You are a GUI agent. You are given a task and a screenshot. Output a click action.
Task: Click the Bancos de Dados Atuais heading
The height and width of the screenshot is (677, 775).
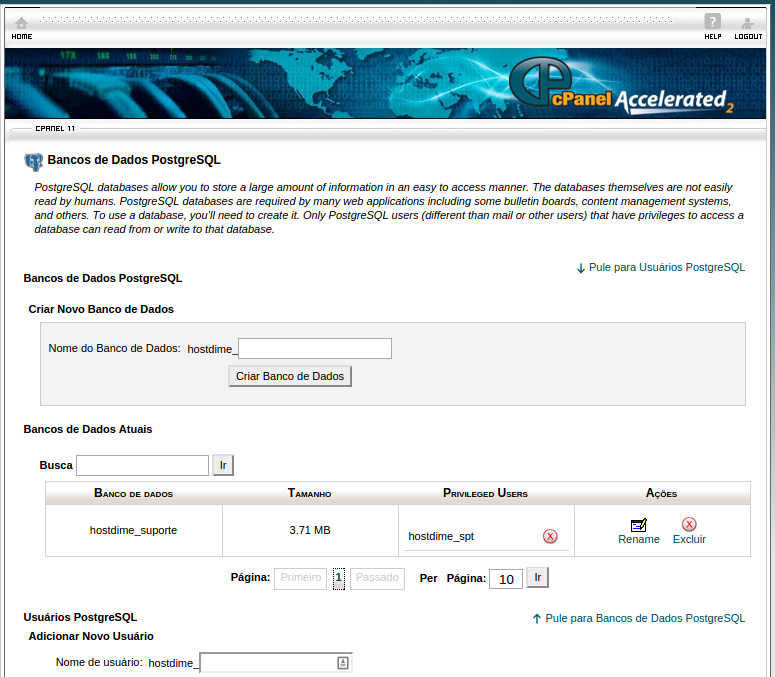coord(88,429)
